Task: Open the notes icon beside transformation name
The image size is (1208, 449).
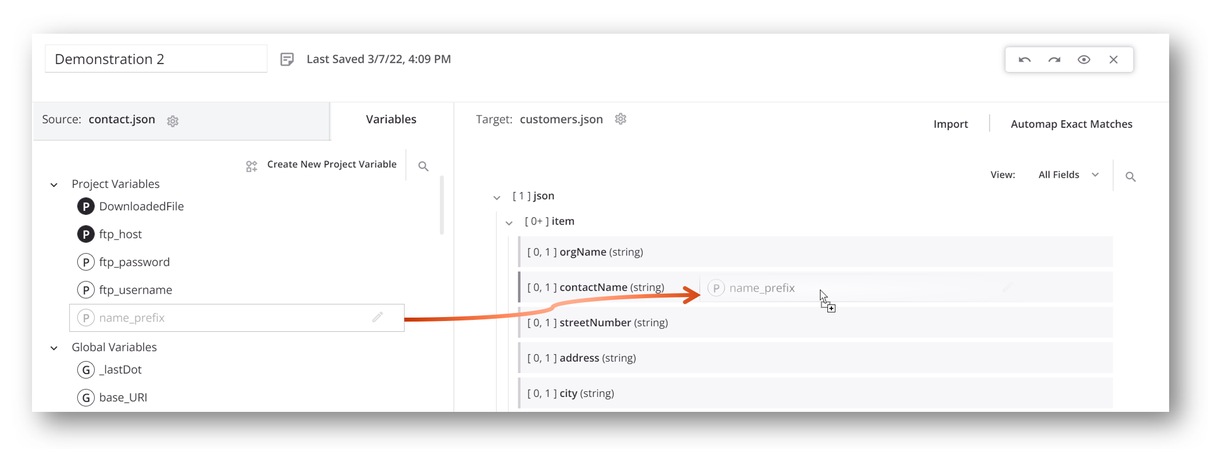Action: tap(287, 60)
